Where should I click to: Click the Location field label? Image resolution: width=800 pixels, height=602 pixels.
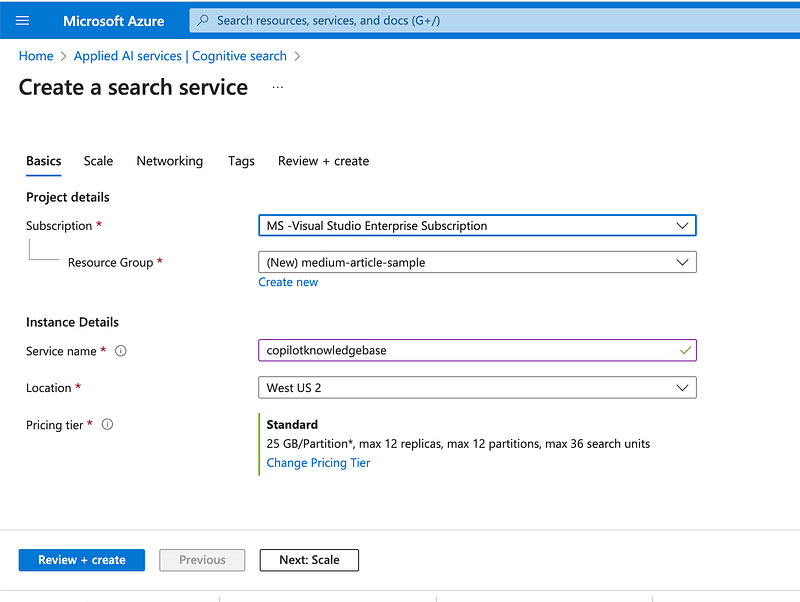[x=48, y=388]
